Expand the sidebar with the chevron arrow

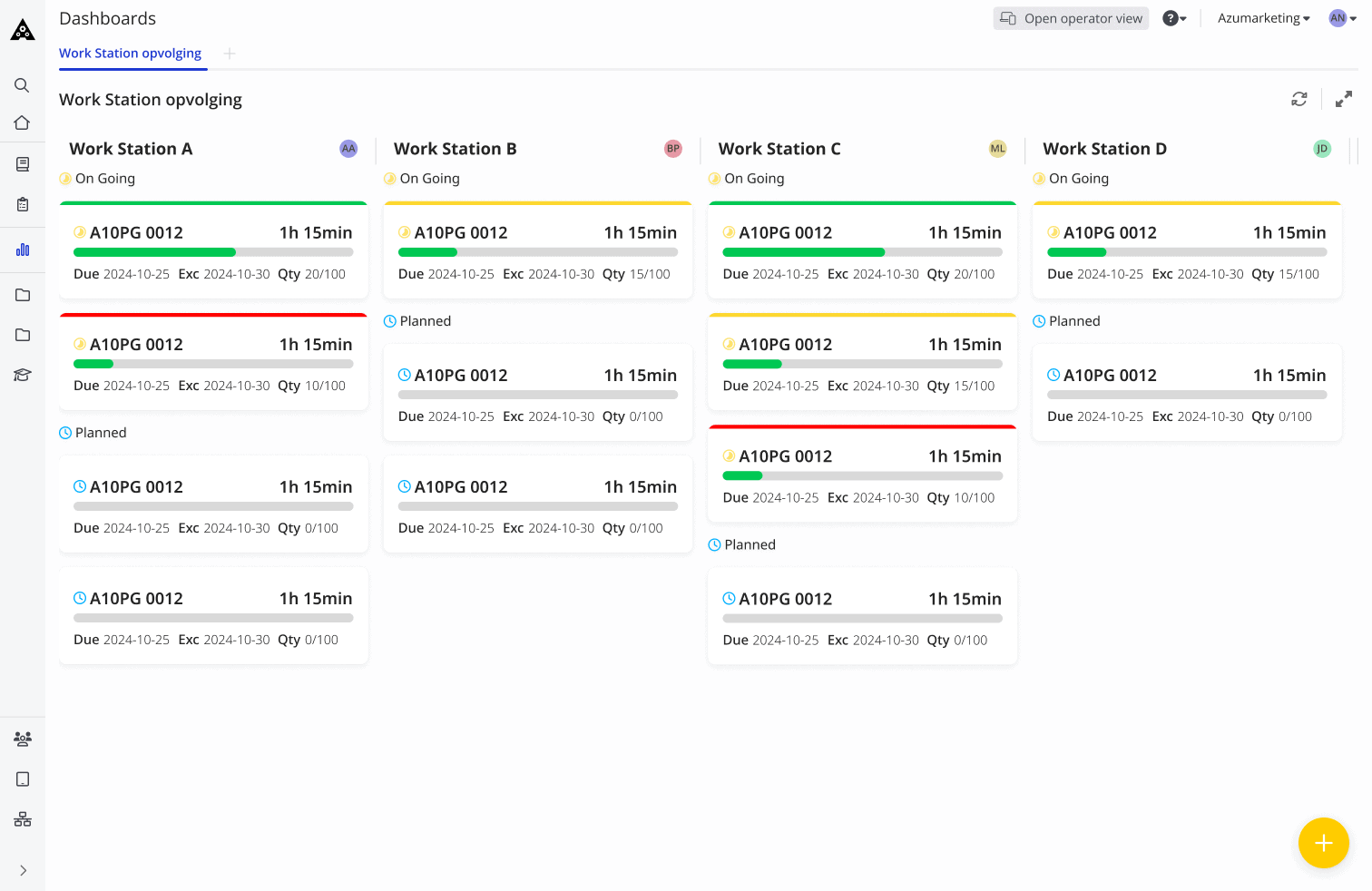[x=22, y=870]
